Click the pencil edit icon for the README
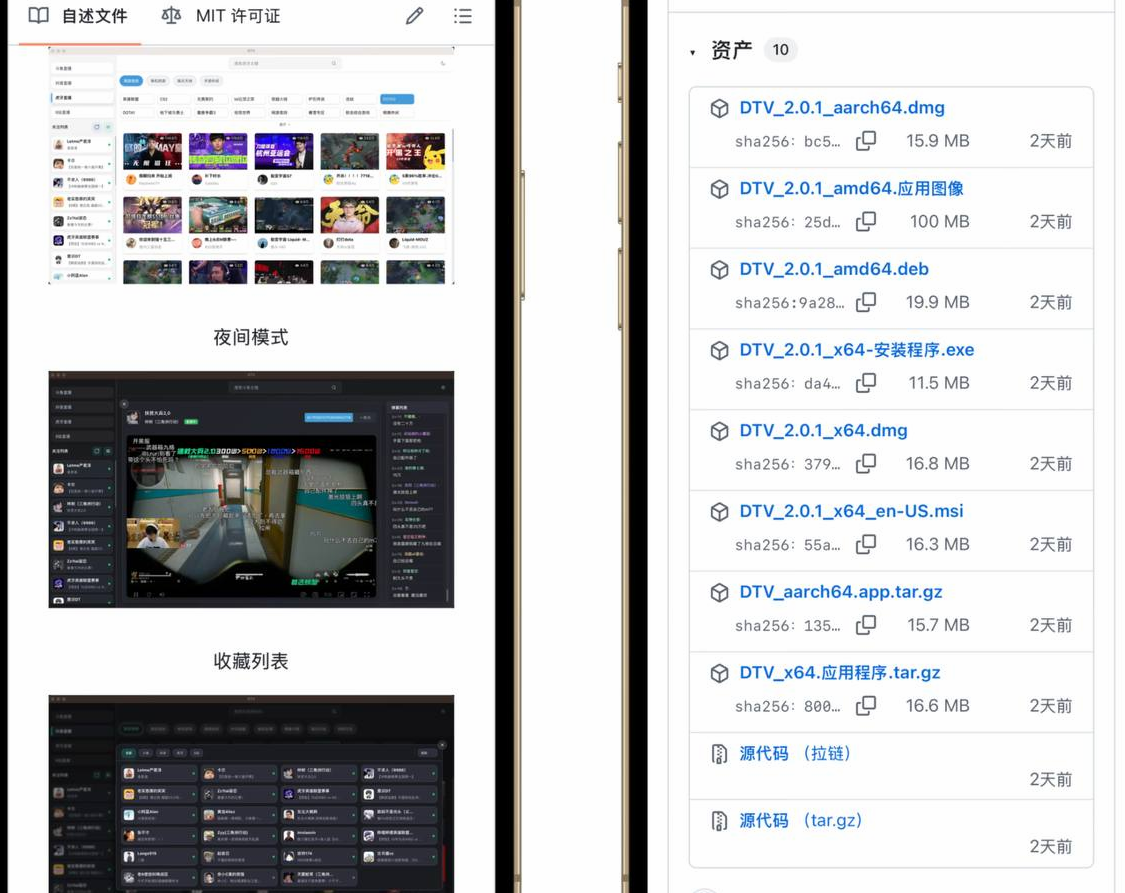Screen dimensions: 1125x893 click(415, 16)
